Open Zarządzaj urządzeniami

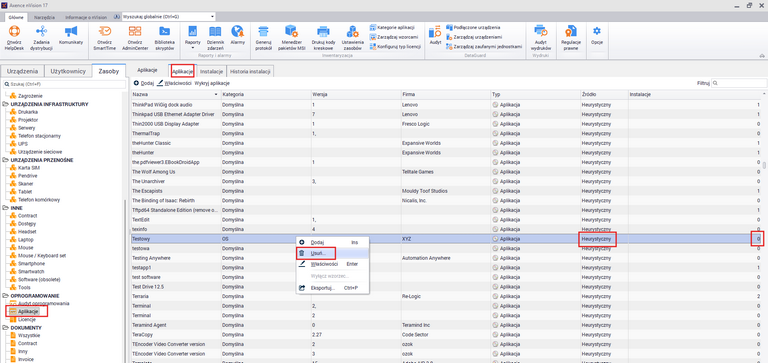pos(474,37)
